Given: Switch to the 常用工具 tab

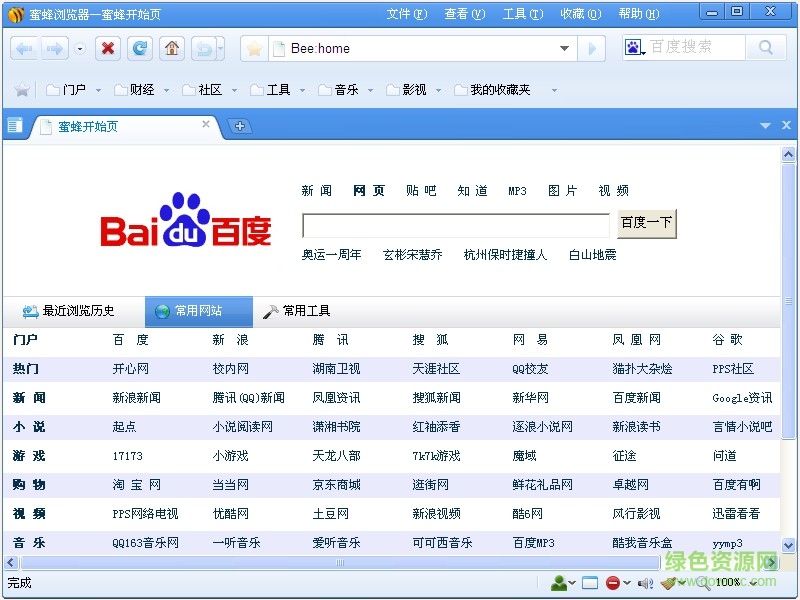Looking at the screenshot, I should tap(297, 310).
